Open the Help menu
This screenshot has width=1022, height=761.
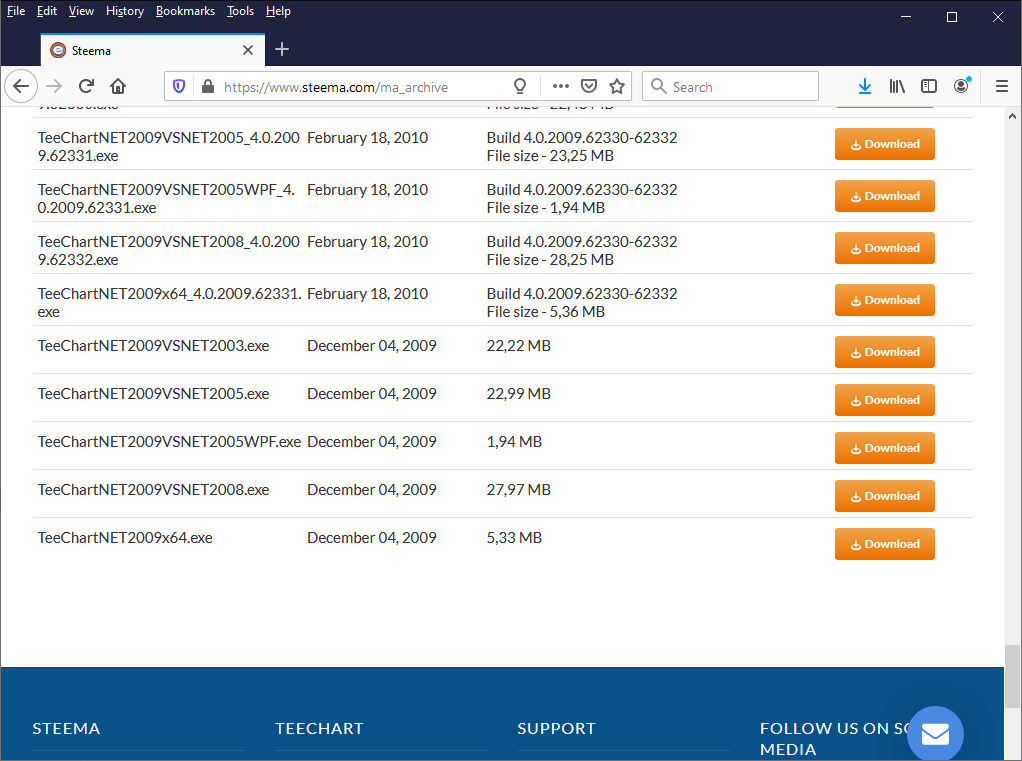[278, 11]
